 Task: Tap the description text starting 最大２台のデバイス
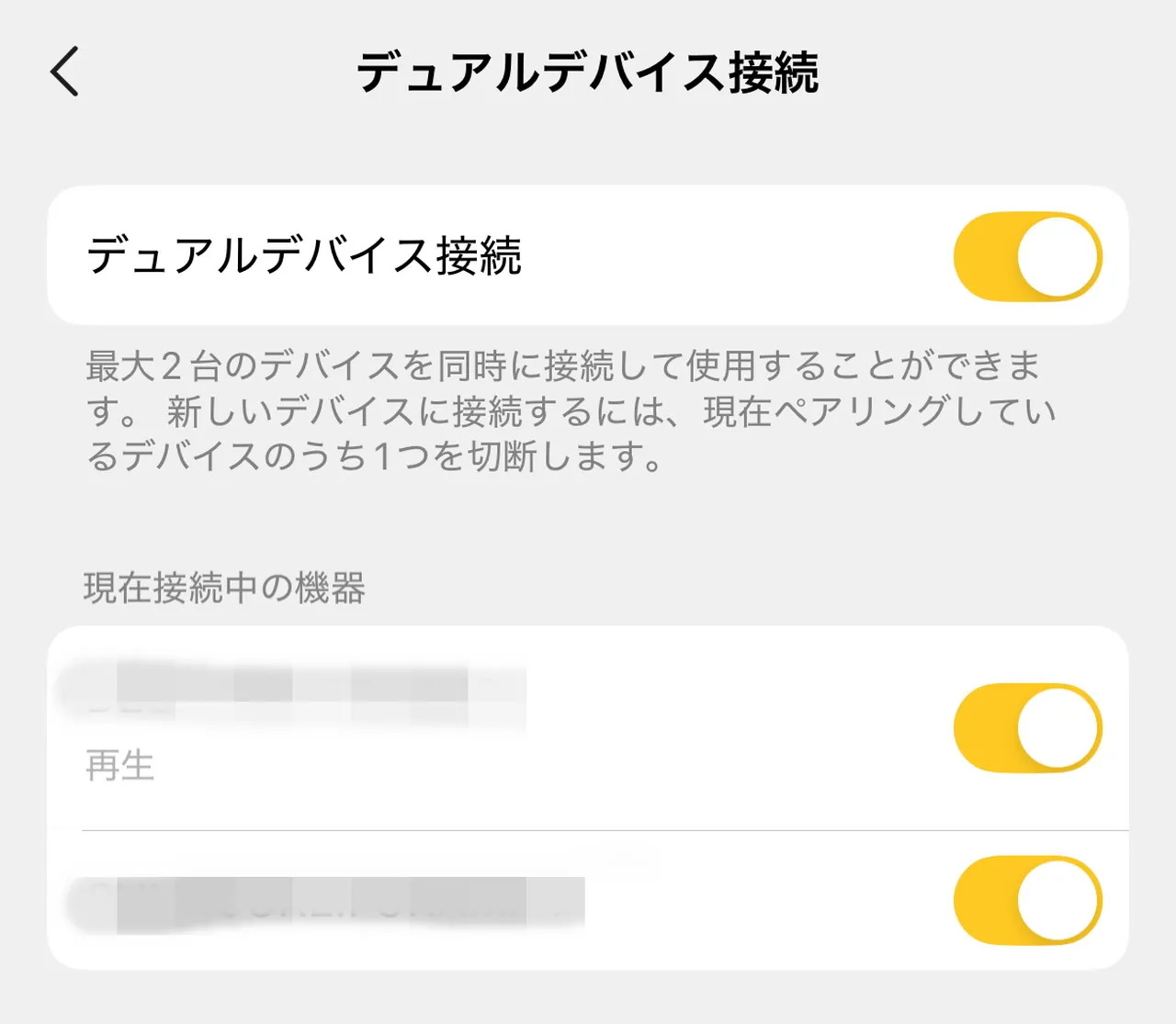570,411
